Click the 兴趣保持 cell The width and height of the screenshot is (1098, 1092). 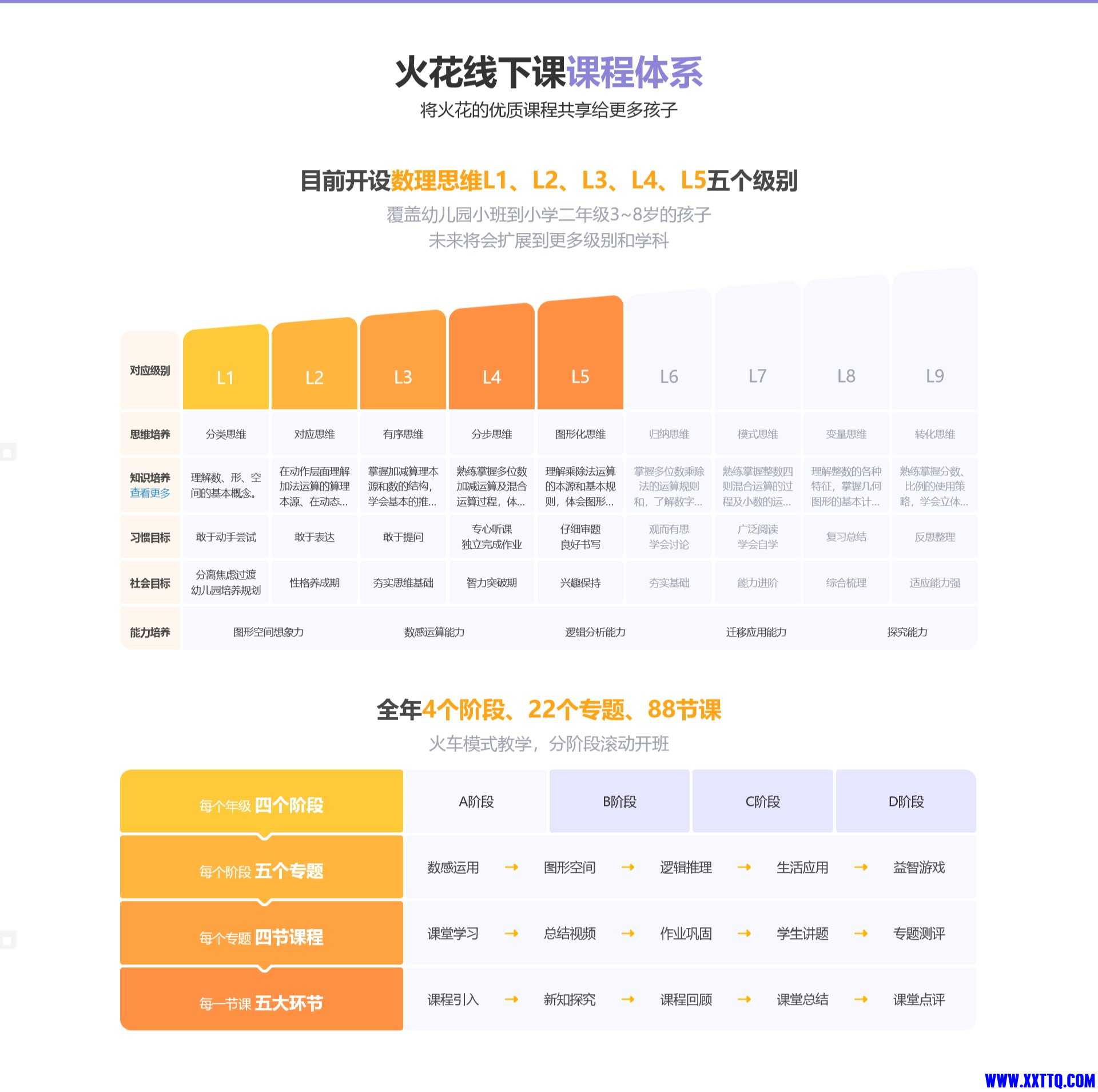pyautogui.click(x=580, y=583)
